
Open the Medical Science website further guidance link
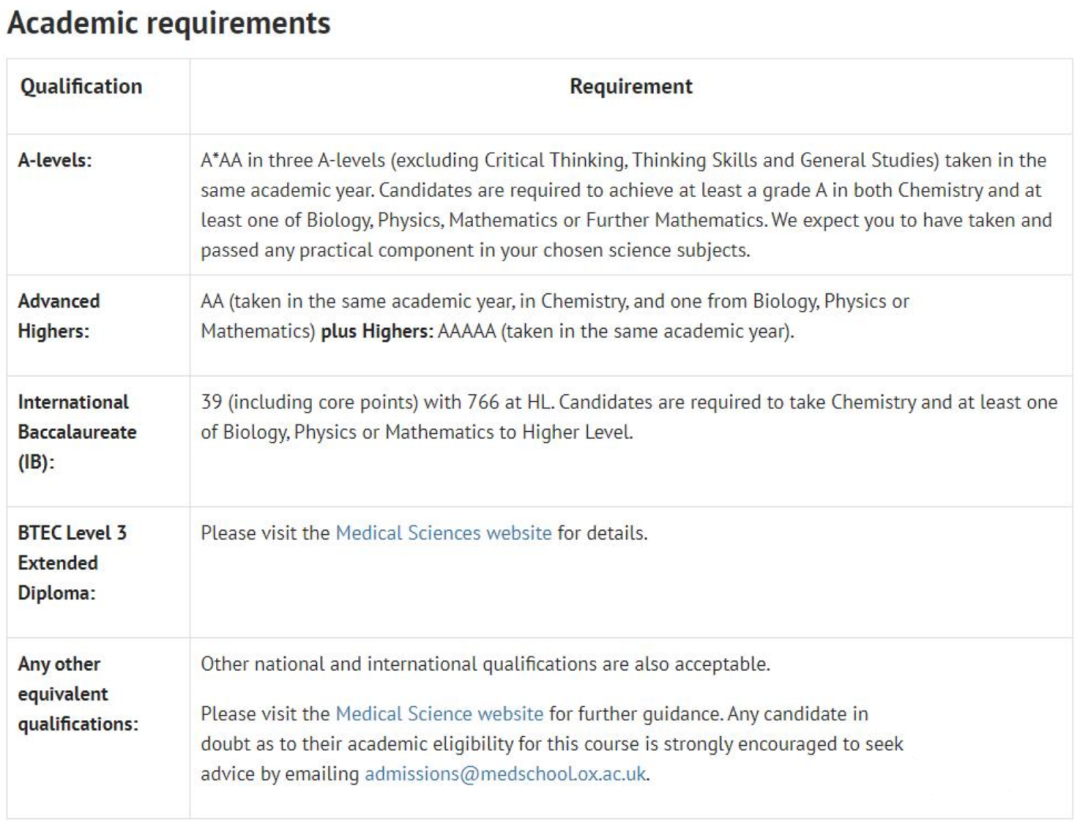coord(439,714)
